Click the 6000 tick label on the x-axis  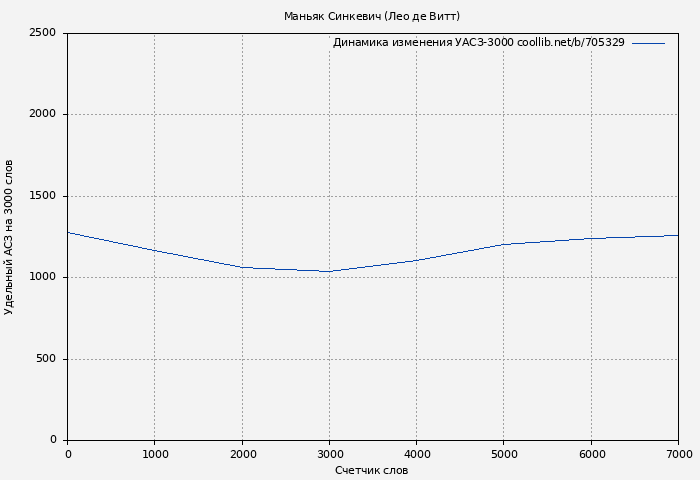point(591,454)
